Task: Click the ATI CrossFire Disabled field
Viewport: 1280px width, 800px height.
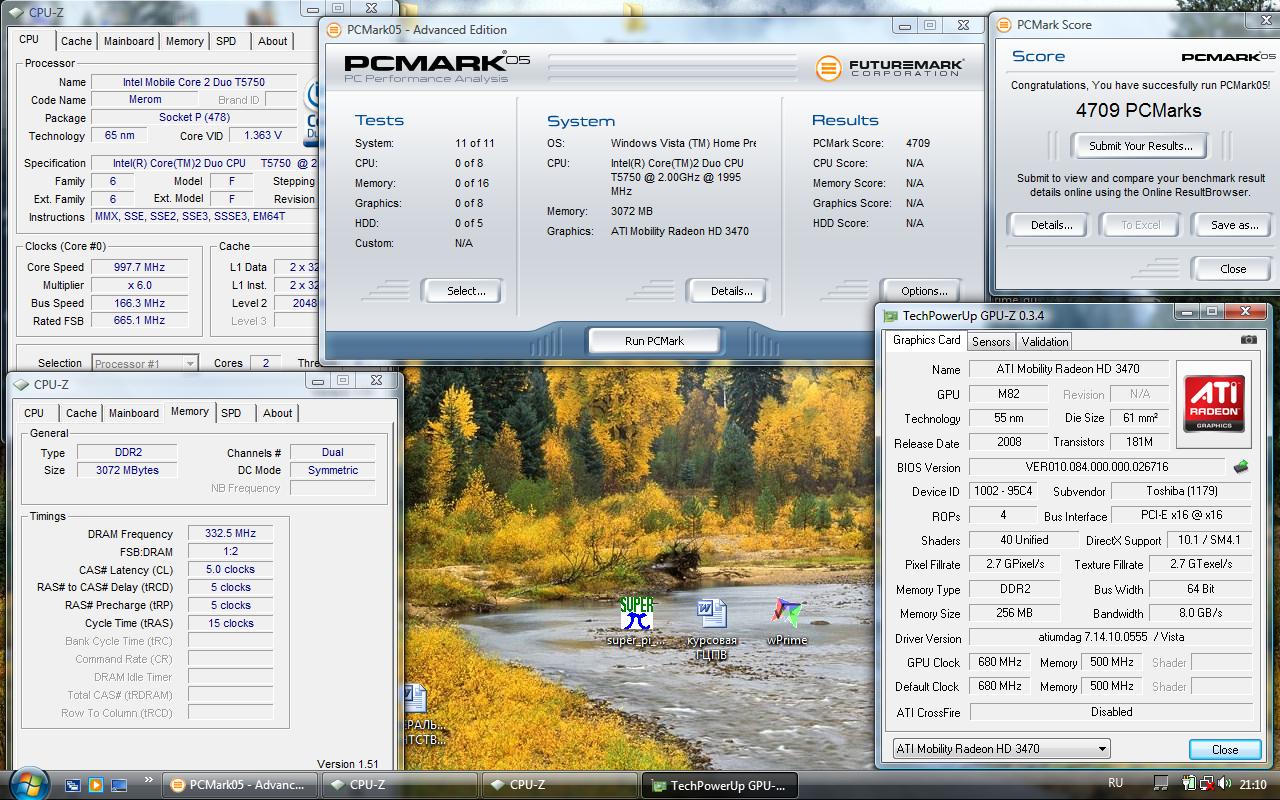Action: pos(1111,712)
